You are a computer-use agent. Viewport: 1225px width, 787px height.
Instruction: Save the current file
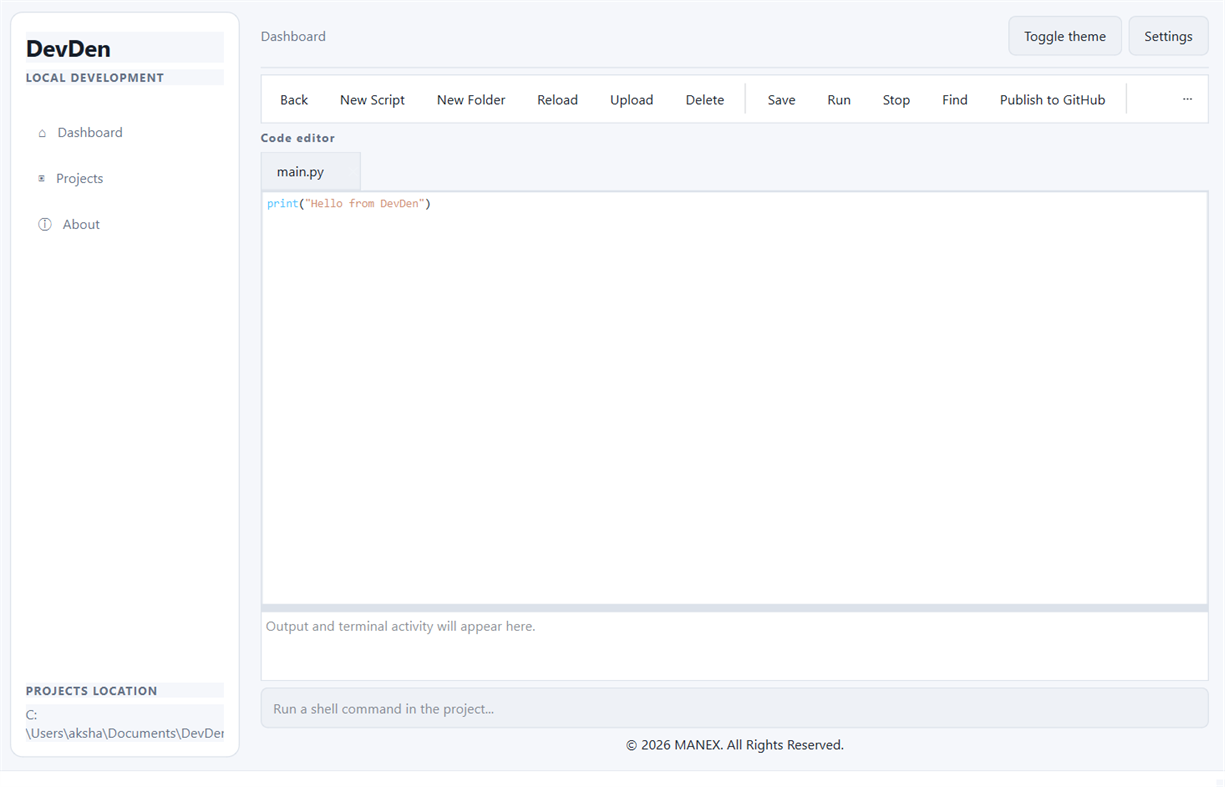782,100
